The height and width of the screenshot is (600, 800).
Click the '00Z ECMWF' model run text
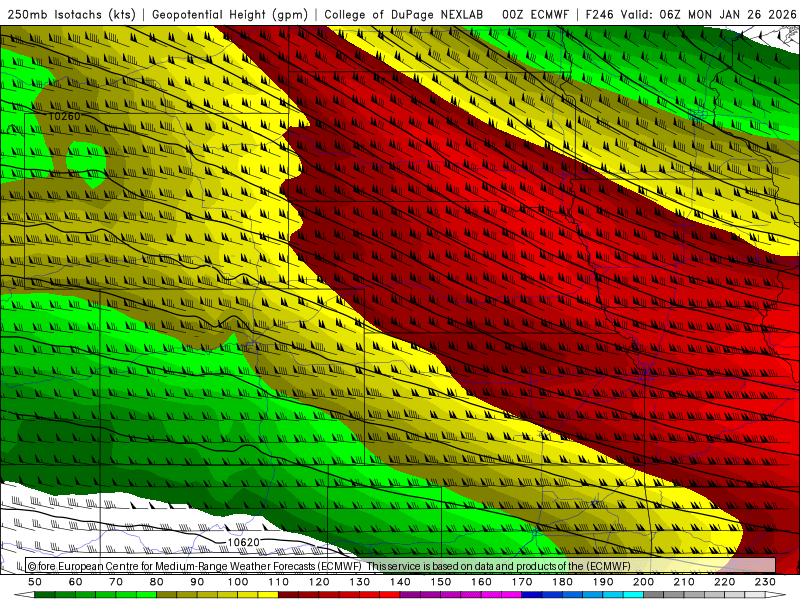click(535, 15)
